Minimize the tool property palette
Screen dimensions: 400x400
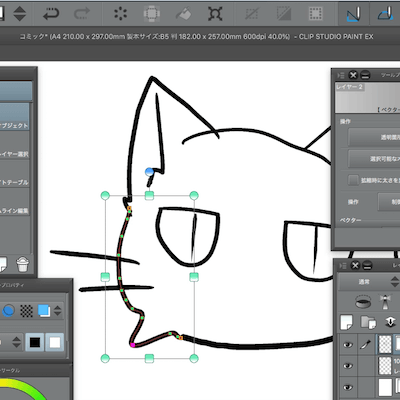tap(365, 75)
